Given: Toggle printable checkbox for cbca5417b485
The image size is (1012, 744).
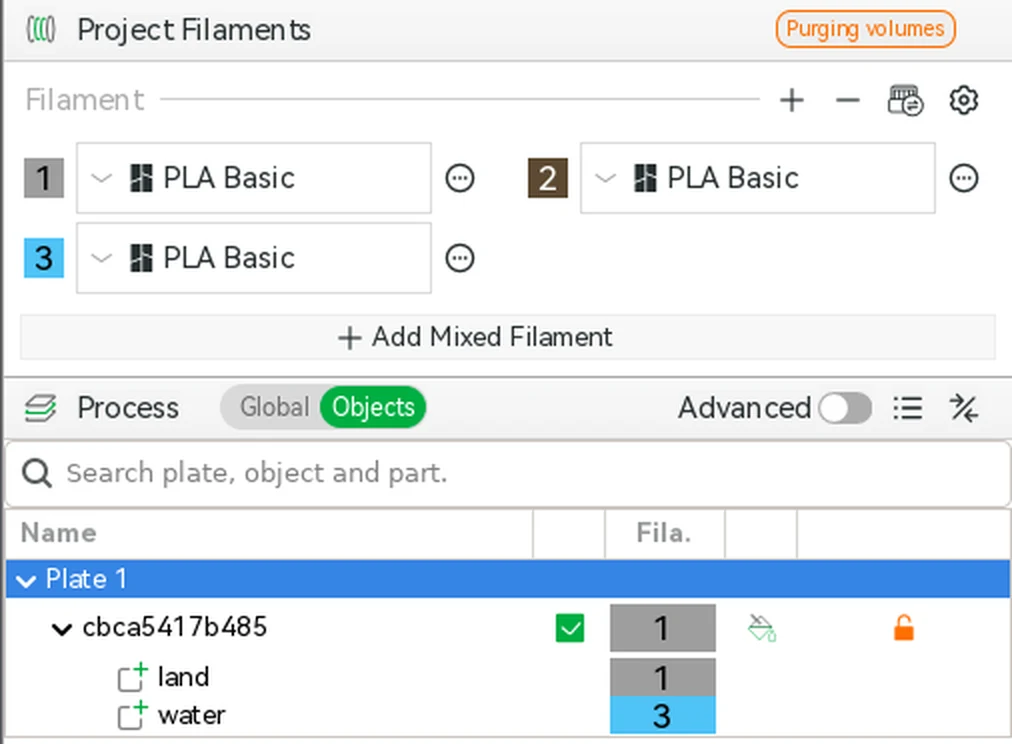Looking at the screenshot, I should point(570,628).
